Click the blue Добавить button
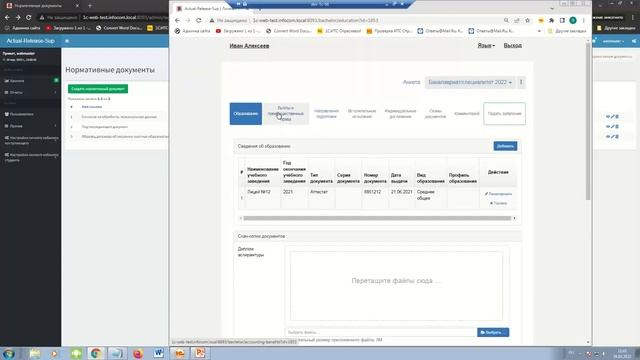The height and width of the screenshot is (360, 640). click(x=505, y=146)
